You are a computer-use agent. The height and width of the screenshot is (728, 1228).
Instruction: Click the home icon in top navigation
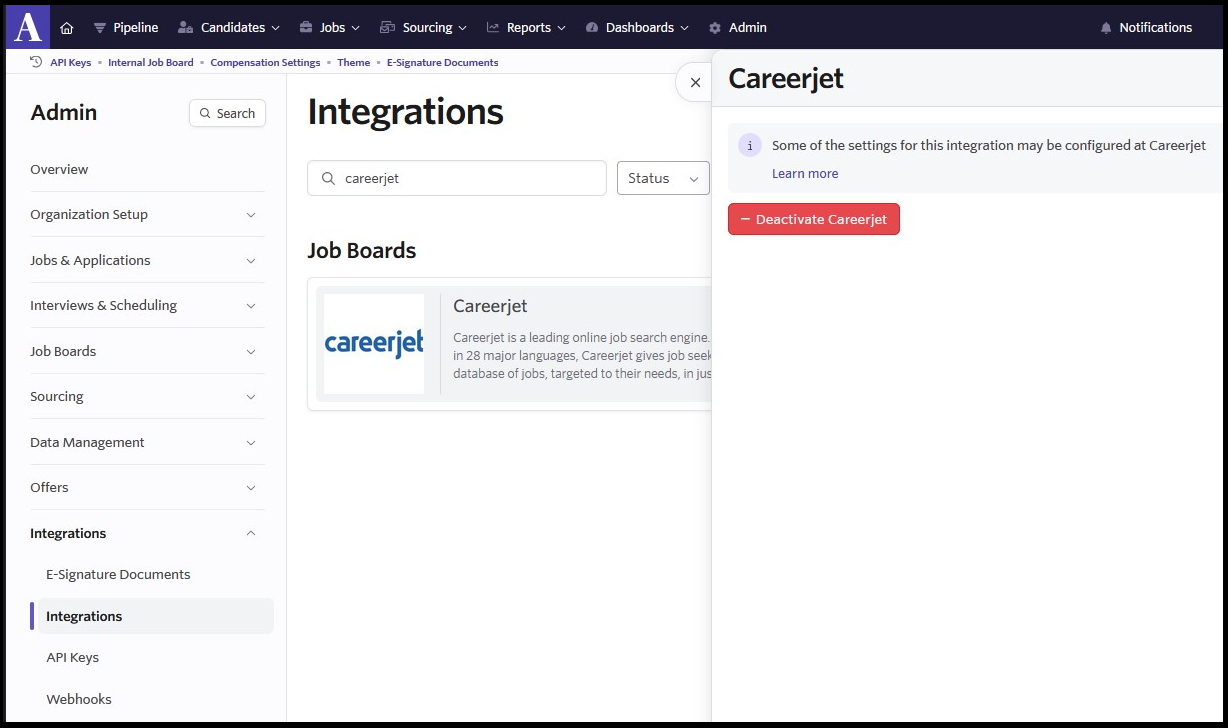click(x=67, y=28)
